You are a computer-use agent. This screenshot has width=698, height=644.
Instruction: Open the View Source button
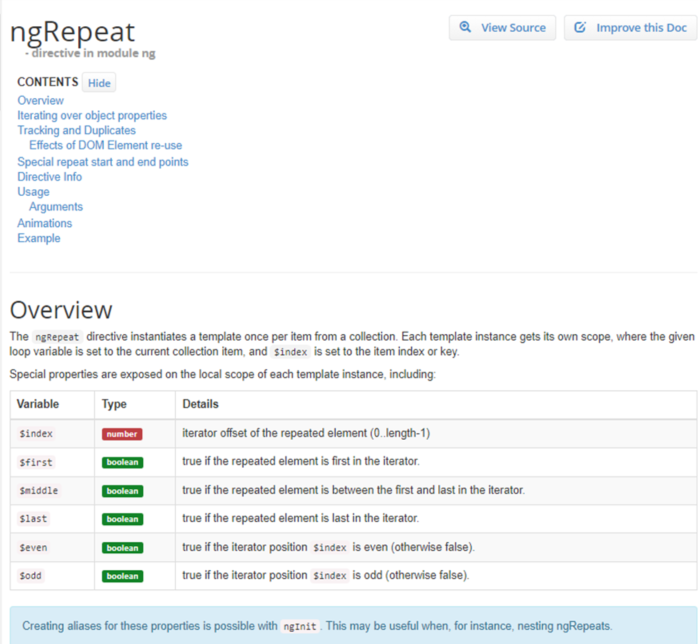(502, 28)
